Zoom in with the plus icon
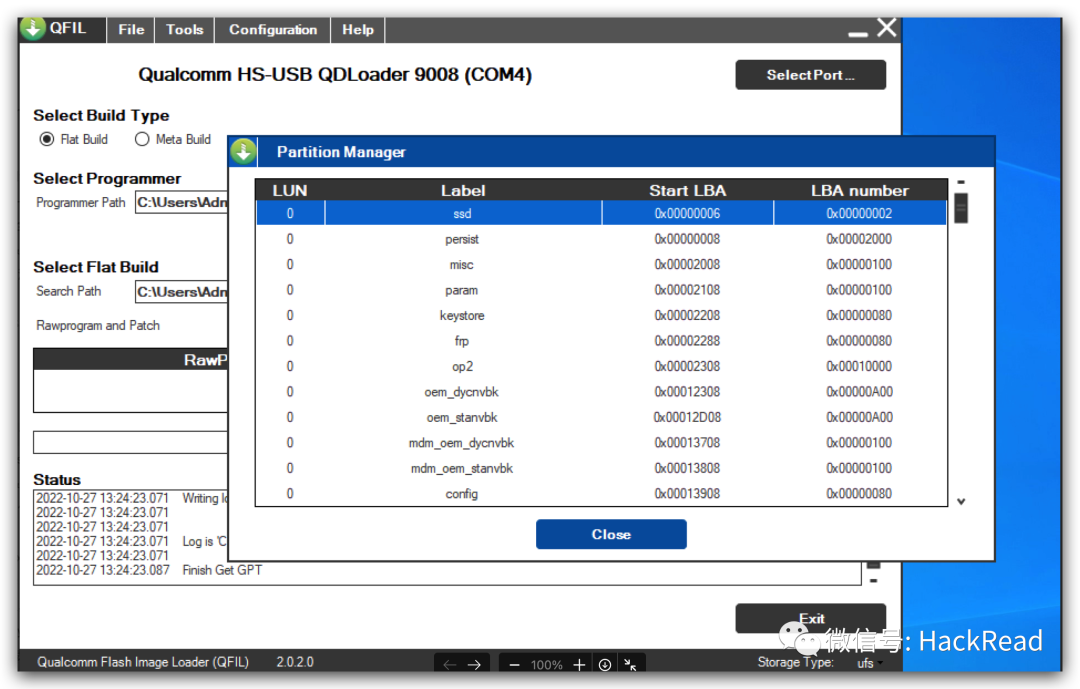 click(579, 665)
